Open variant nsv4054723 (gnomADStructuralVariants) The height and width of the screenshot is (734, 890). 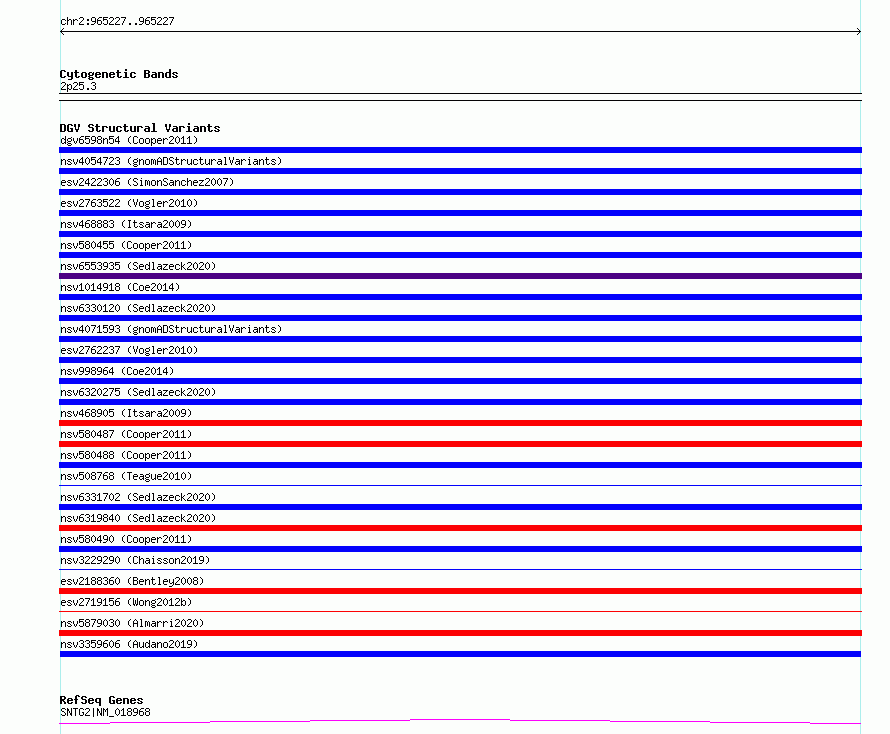(x=171, y=161)
